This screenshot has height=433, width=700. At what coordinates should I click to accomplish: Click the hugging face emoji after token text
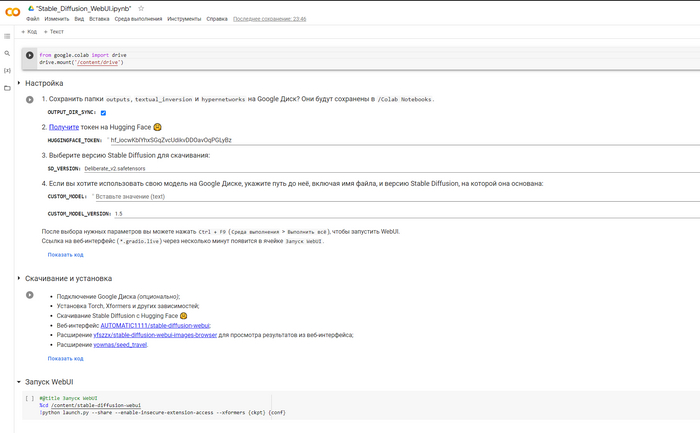pyautogui.click(x=157, y=127)
